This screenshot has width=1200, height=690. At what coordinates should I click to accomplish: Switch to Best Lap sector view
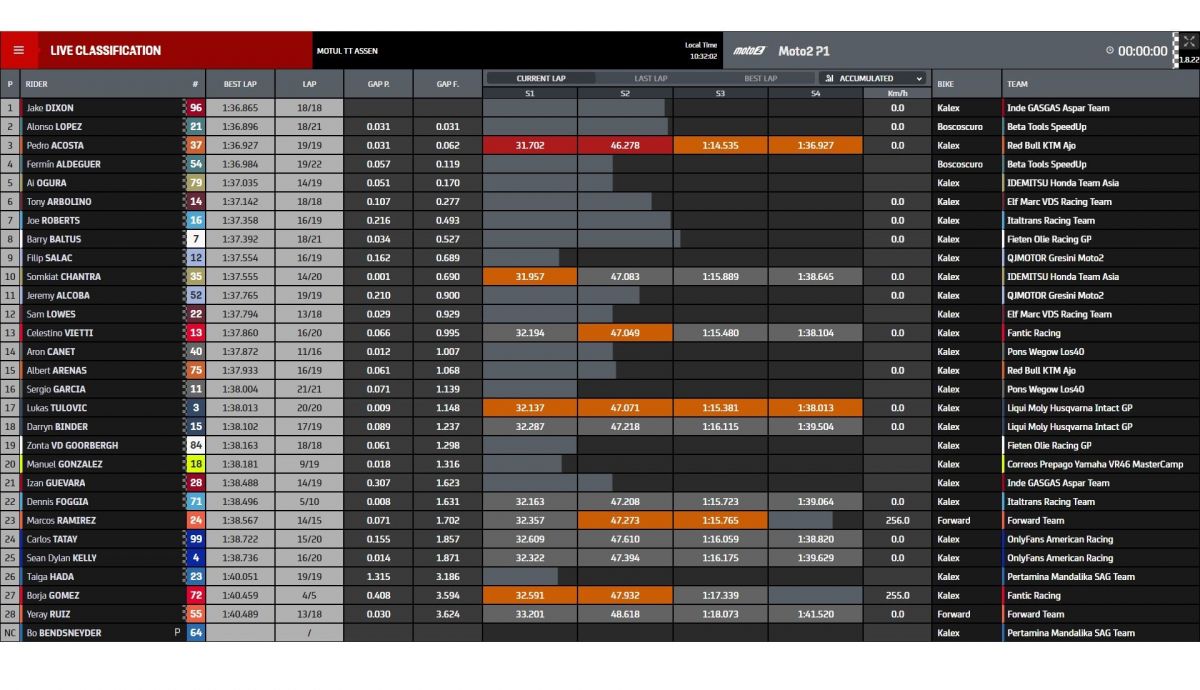point(760,78)
